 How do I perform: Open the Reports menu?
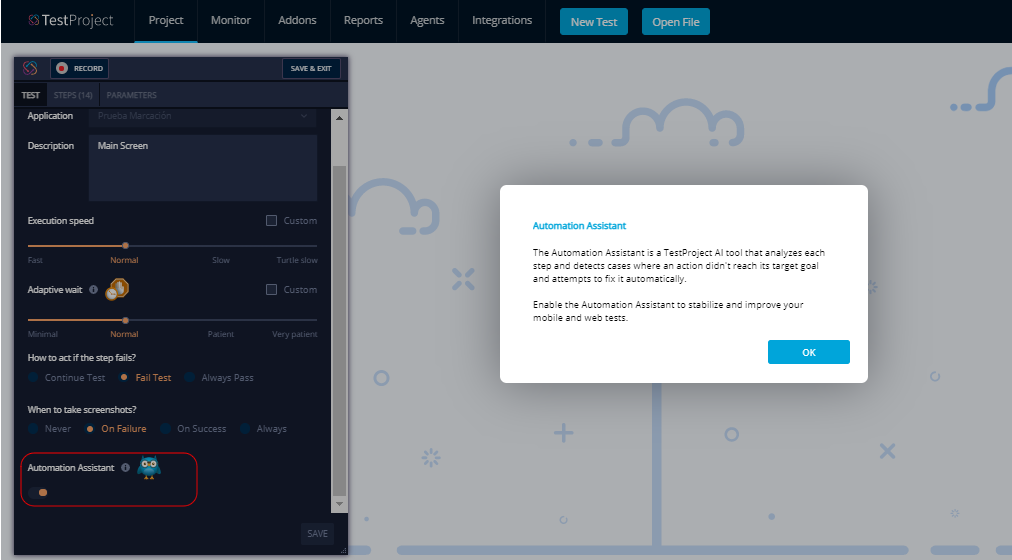tap(363, 21)
